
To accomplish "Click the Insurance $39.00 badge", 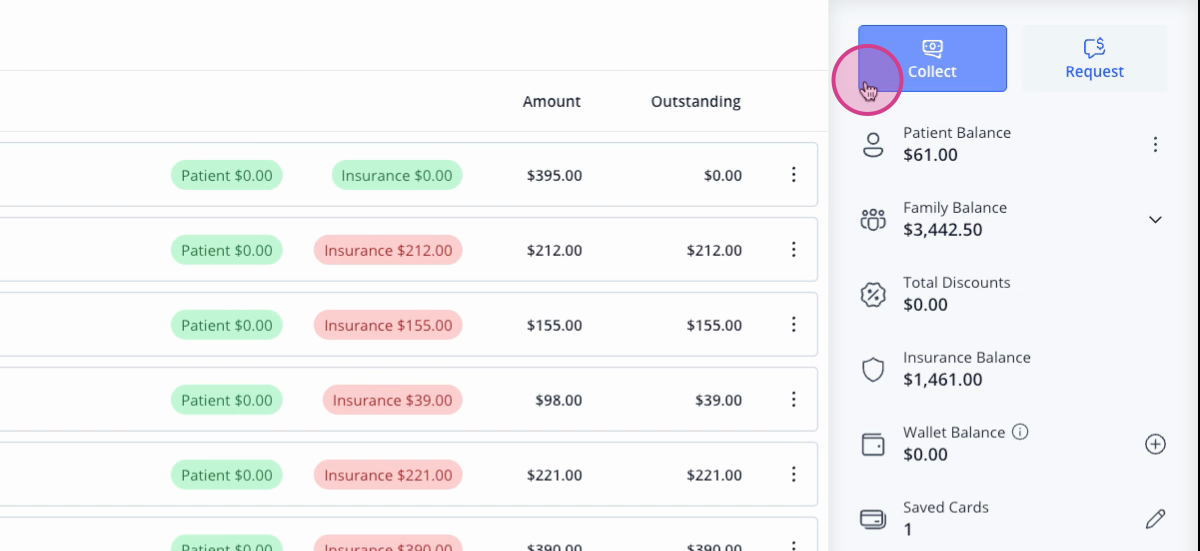I will point(392,400).
